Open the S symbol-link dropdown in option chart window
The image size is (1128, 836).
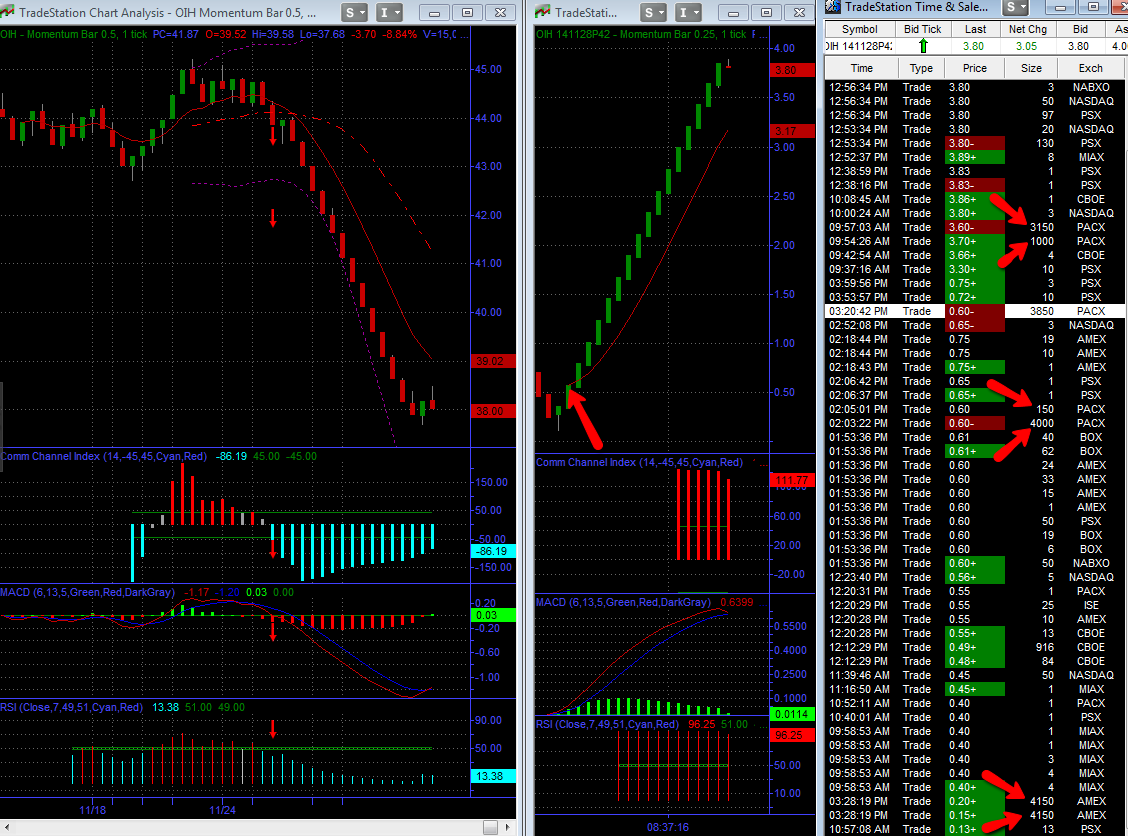tap(654, 12)
